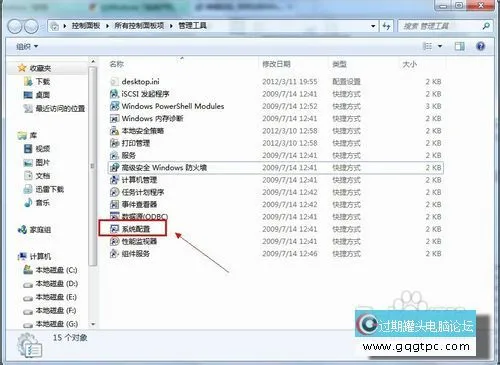500x365 pixels.
Task: Open 本地磁盘 (C:) drive
Action: pos(56,270)
